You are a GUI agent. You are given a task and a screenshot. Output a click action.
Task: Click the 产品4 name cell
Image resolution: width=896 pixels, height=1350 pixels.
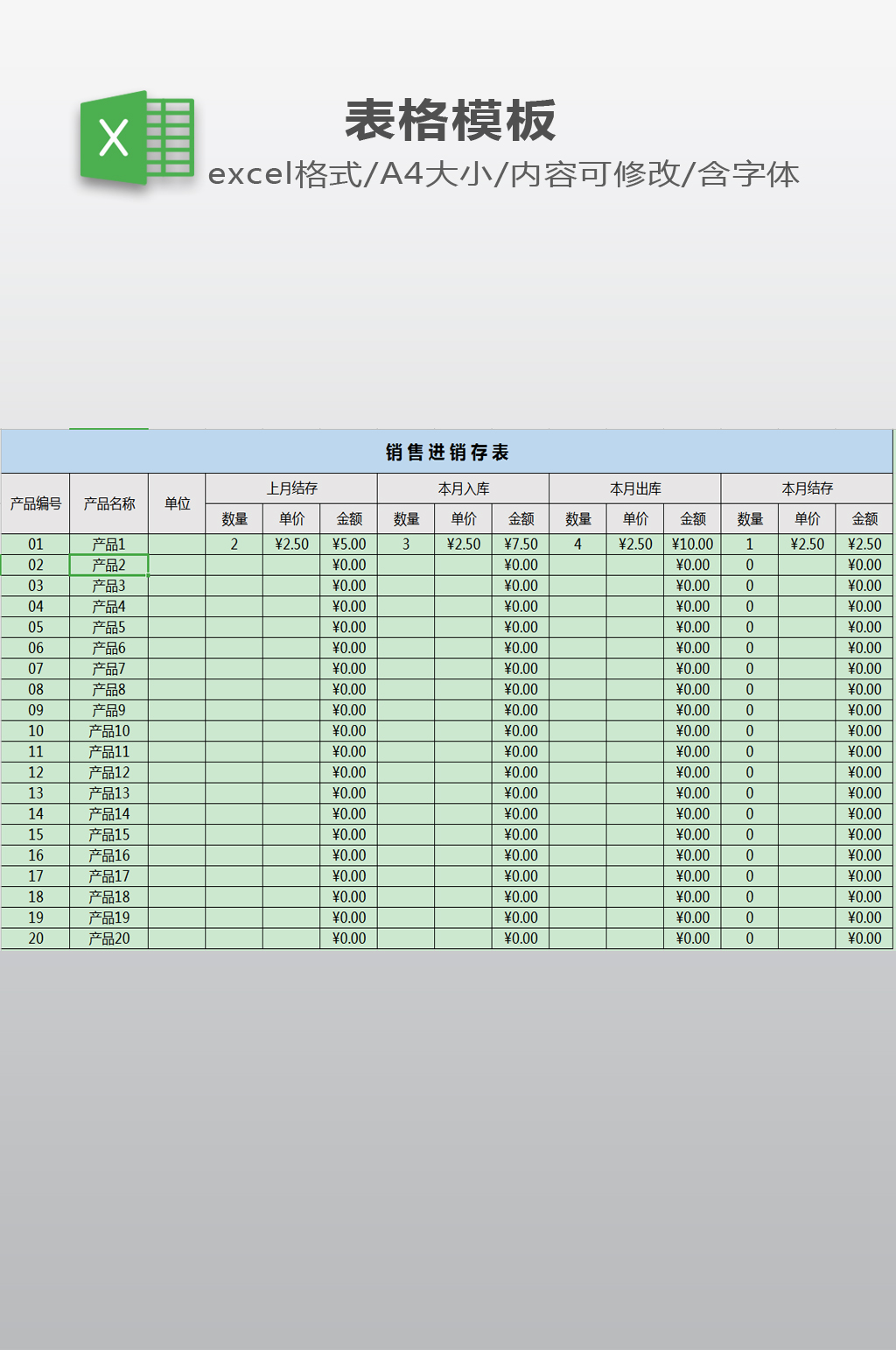point(109,607)
